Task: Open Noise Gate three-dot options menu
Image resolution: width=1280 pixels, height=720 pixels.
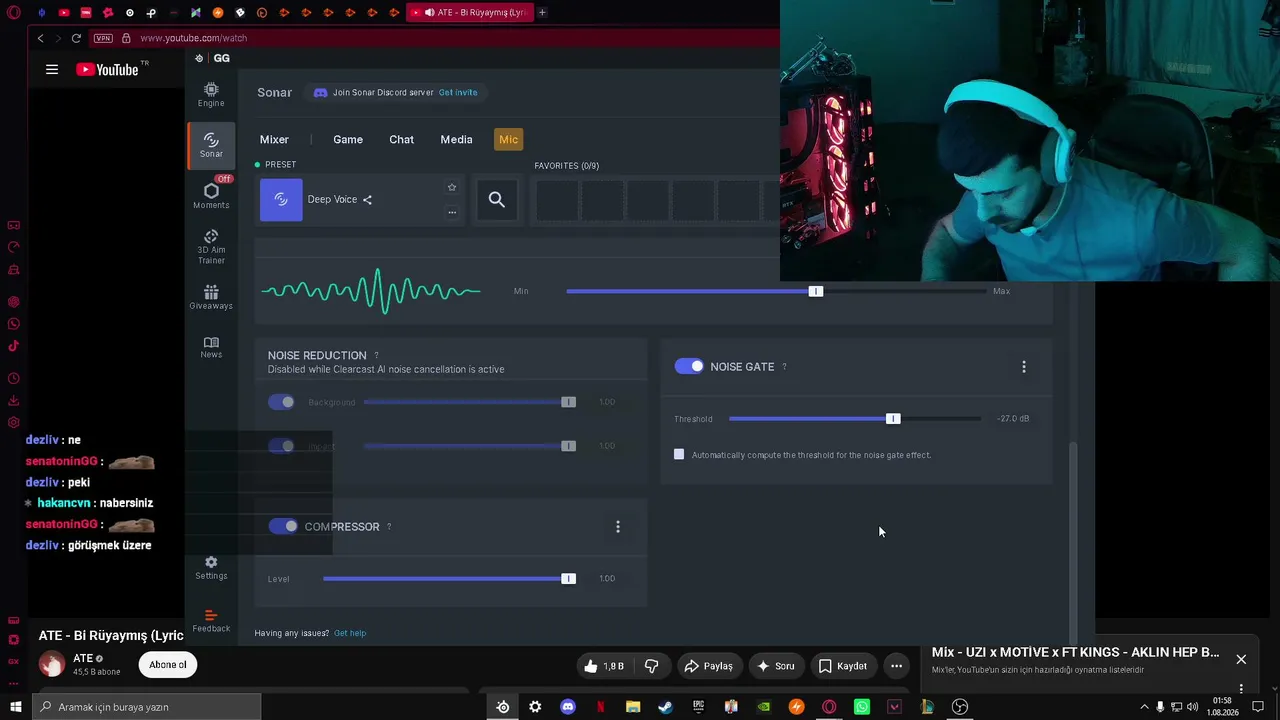Action: [x=1024, y=367]
